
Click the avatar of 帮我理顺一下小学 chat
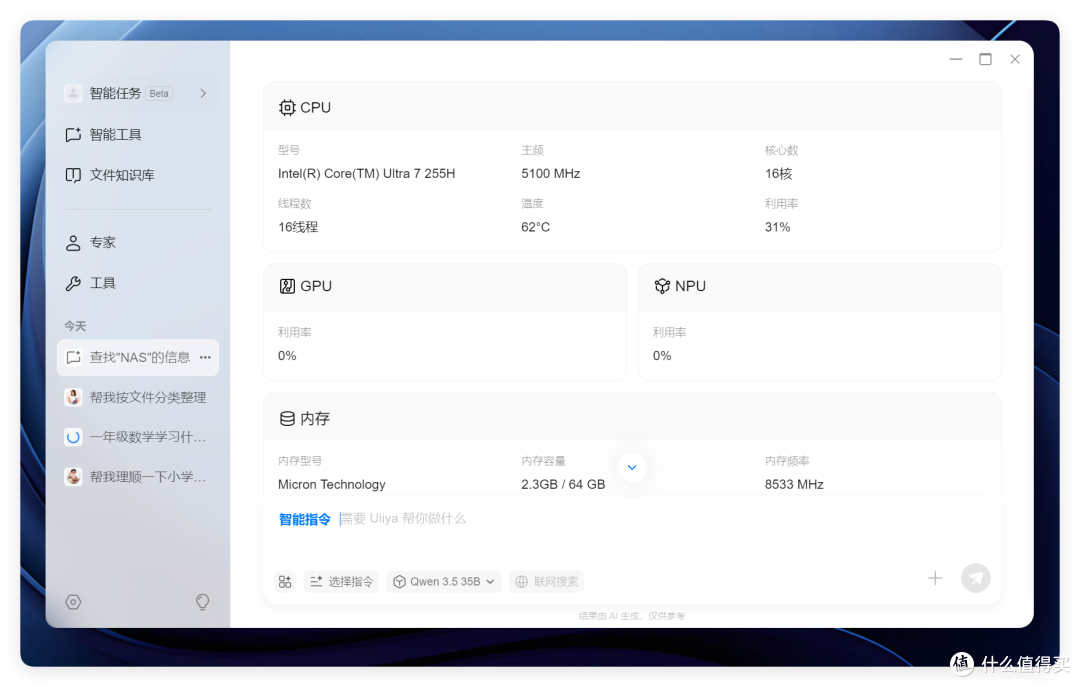[x=73, y=477]
